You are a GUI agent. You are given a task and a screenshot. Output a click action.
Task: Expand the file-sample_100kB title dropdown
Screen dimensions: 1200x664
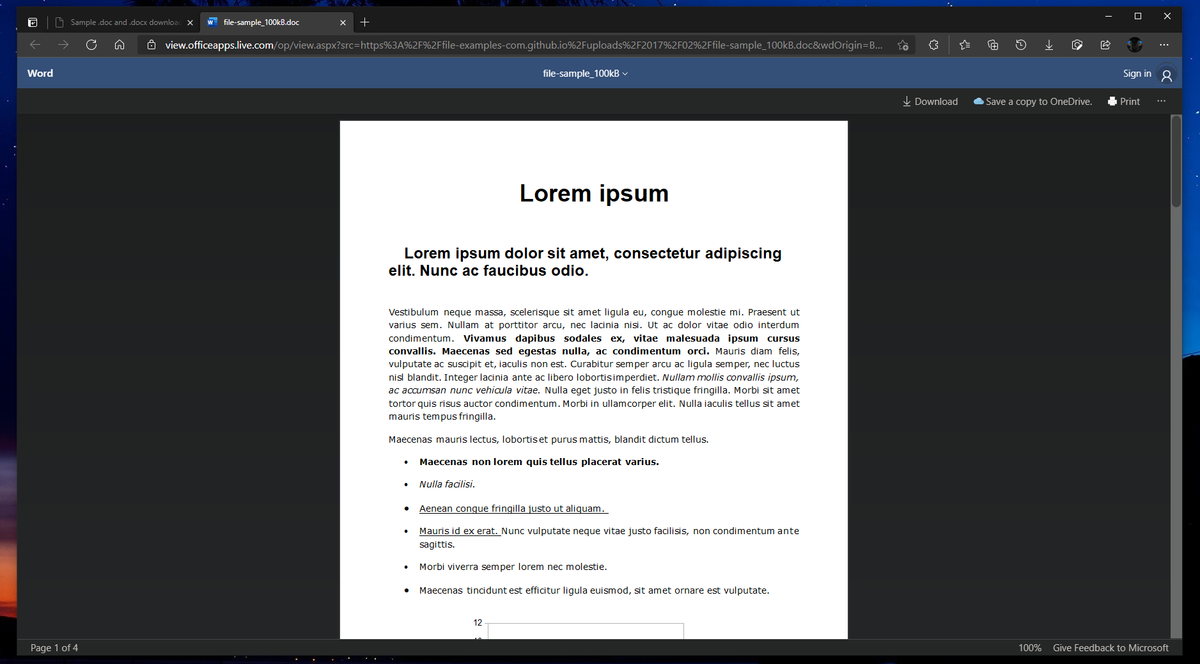point(585,74)
